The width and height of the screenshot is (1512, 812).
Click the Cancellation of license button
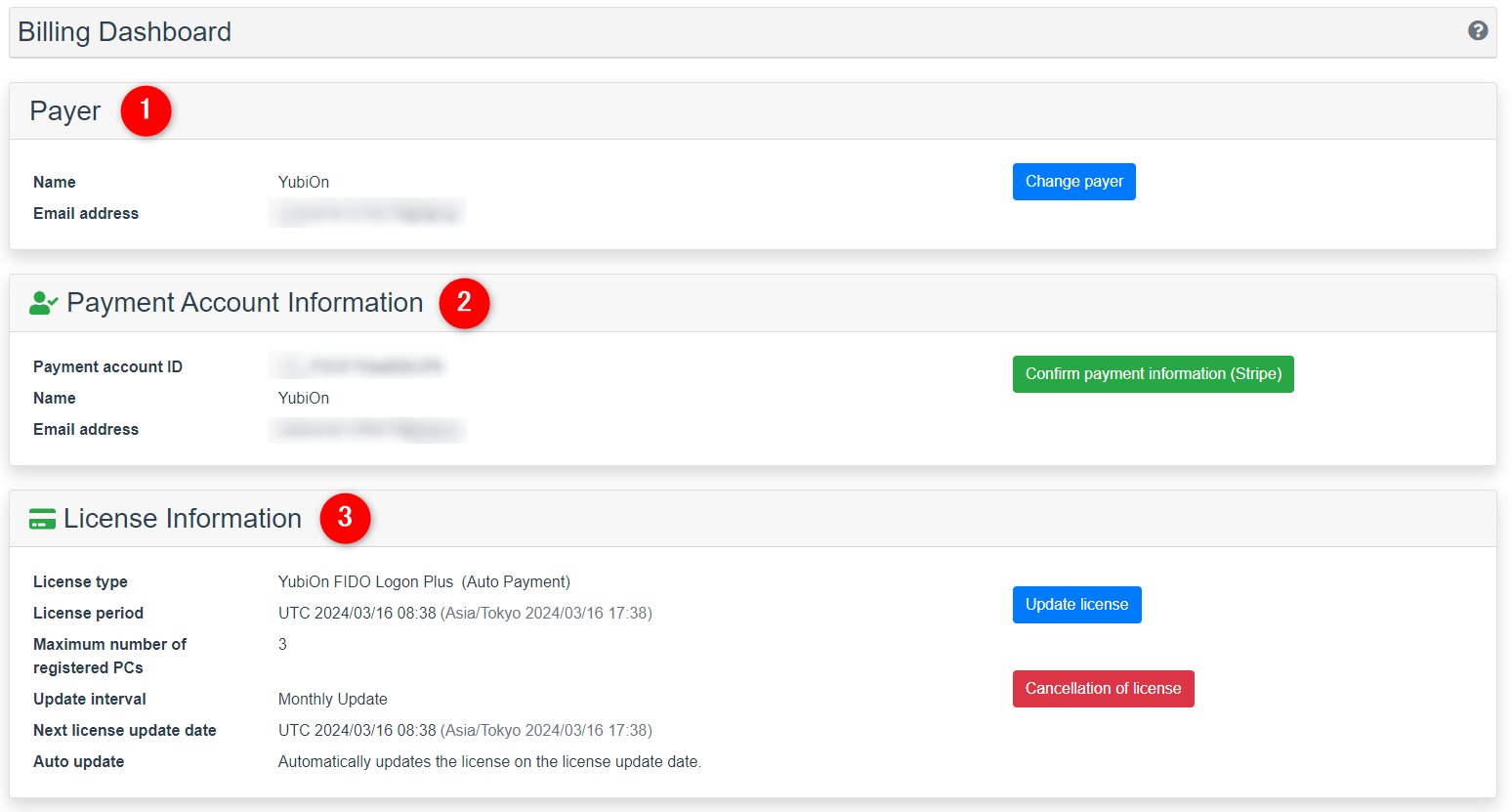pyautogui.click(x=1104, y=689)
